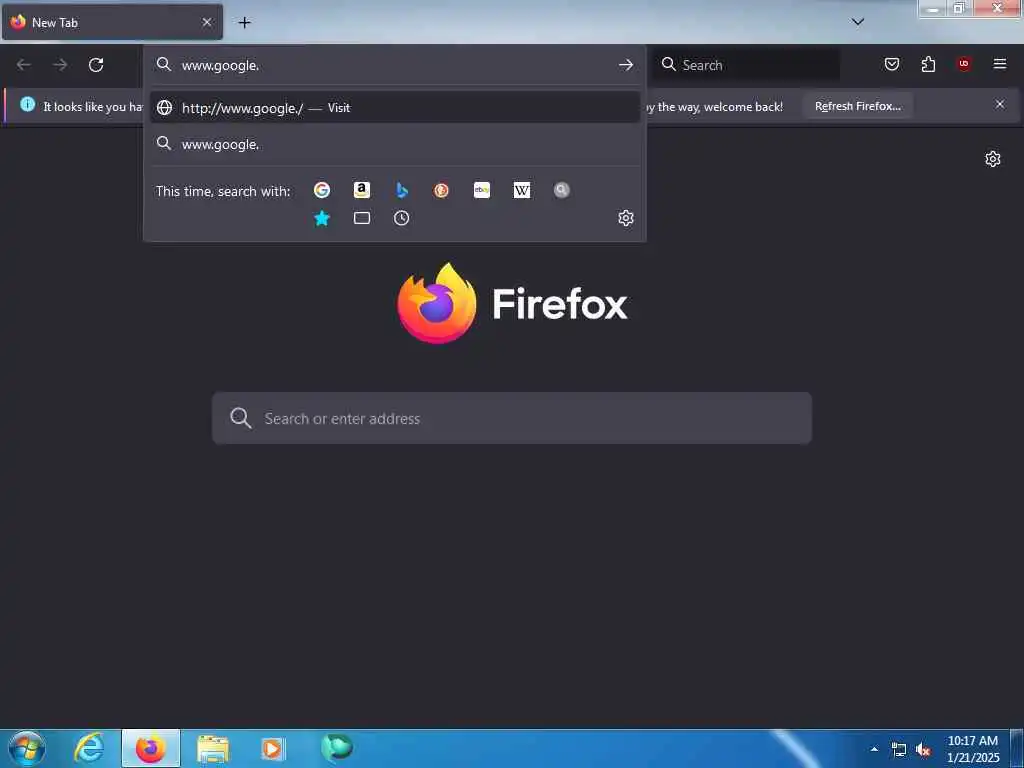Select the www.google. search suggestion
The height and width of the screenshot is (768, 1024).
(394, 144)
